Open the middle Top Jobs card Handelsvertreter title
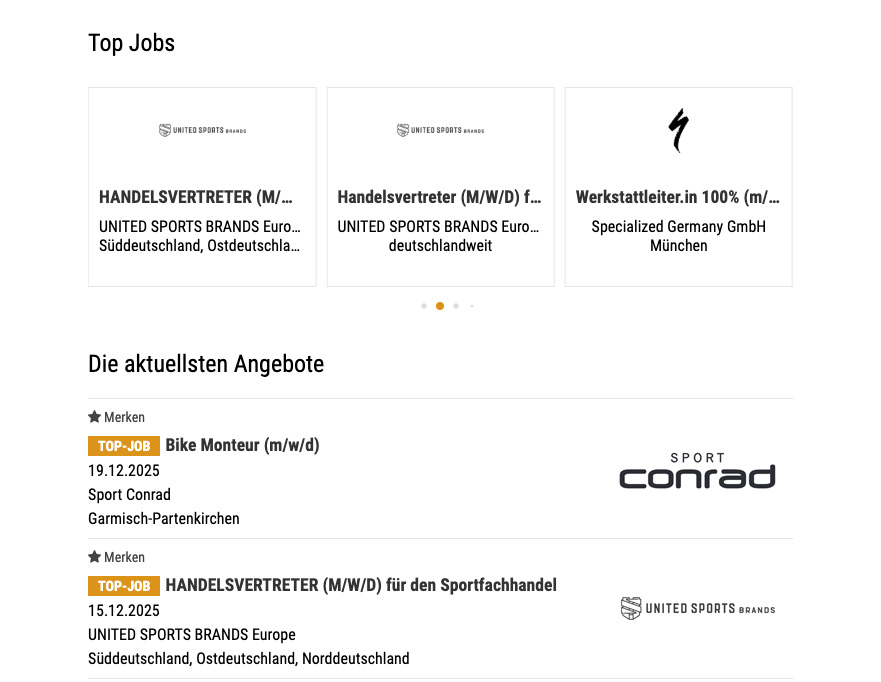881x682 pixels. pos(440,197)
